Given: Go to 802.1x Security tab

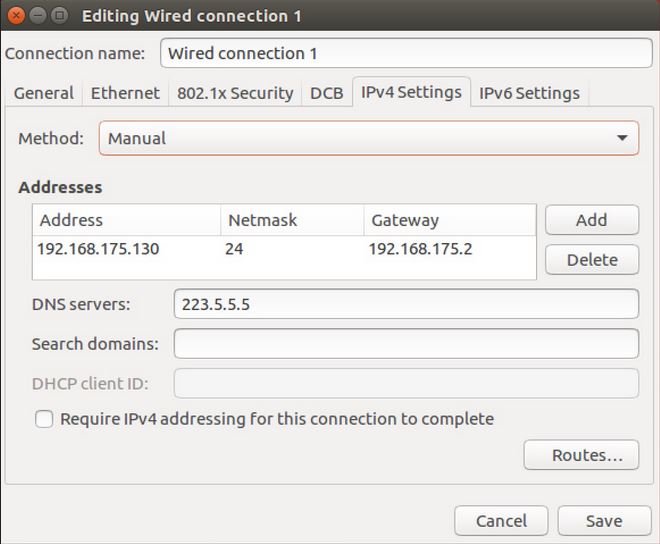Looking at the screenshot, I should pyautogui.click(x=235, y=93).
